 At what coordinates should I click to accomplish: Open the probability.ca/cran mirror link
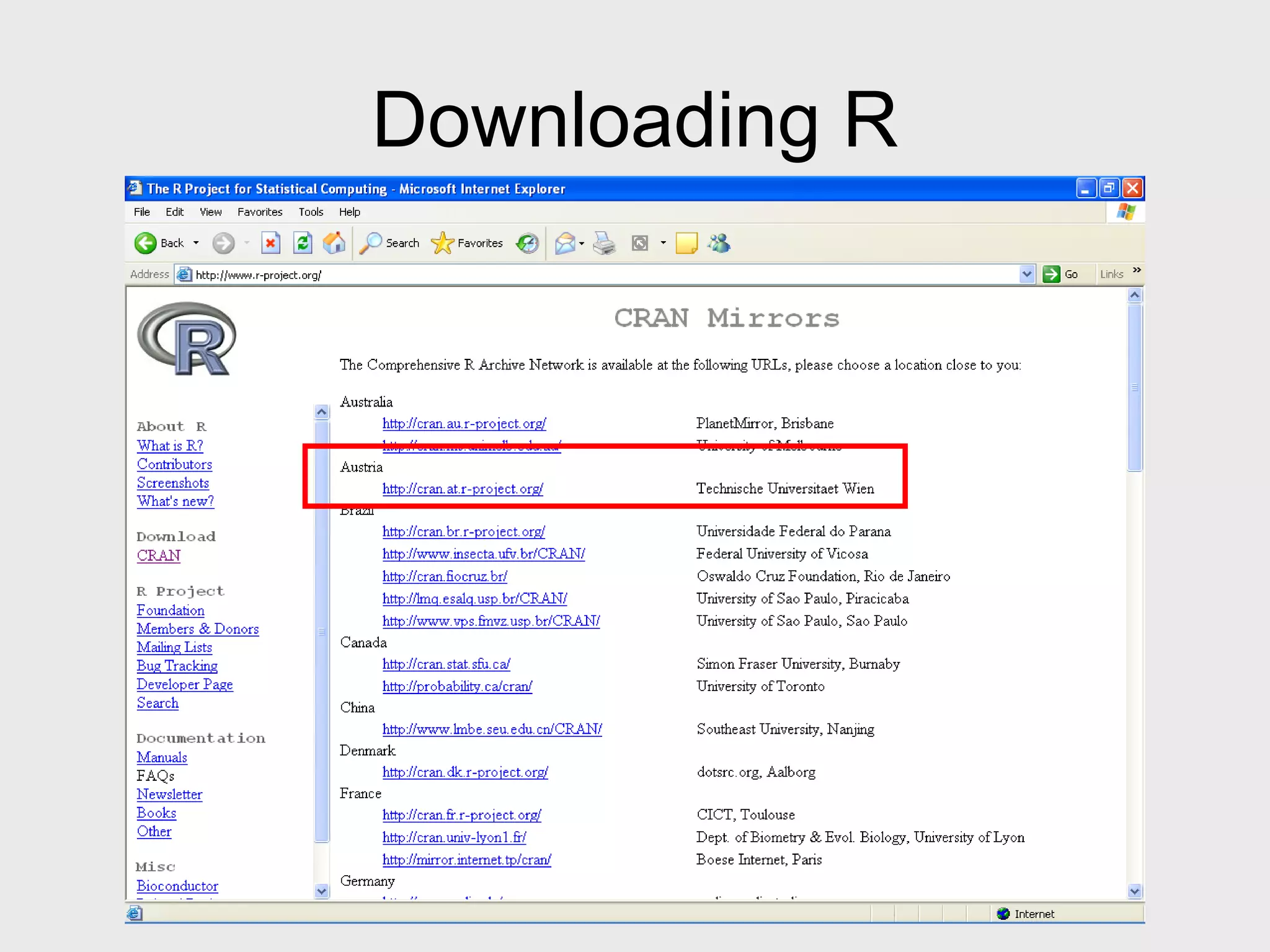(x=457, y=687)
